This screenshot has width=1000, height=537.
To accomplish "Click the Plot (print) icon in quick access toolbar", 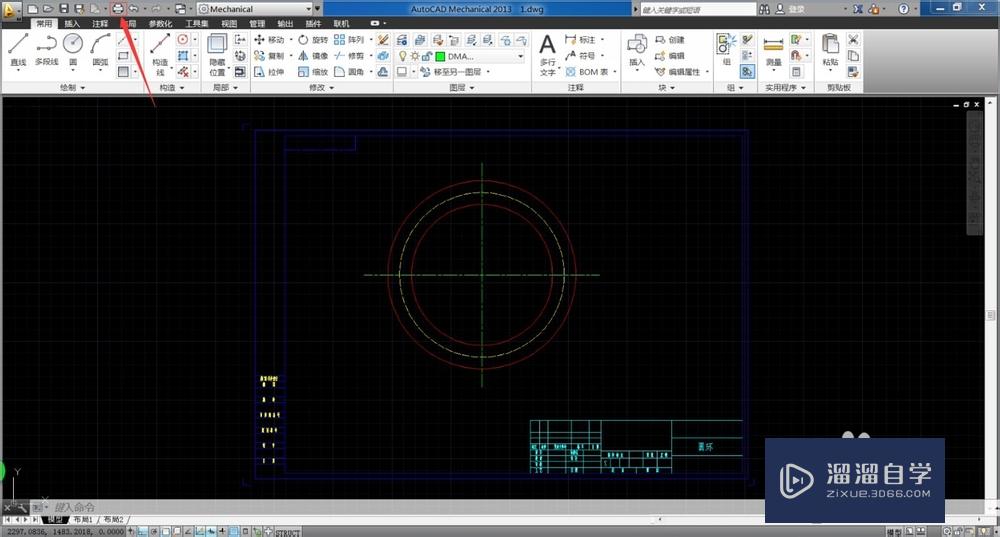I will coord(117,8).
